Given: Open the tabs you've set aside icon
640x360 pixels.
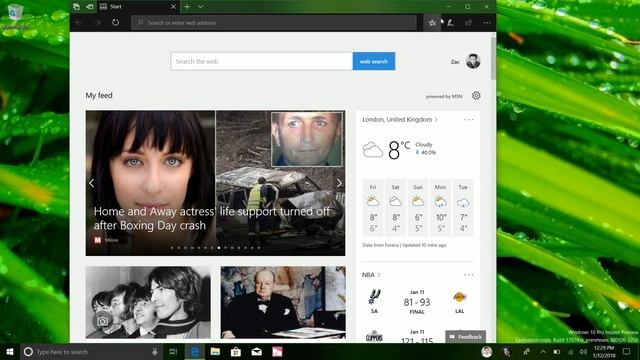Looking at the screenshot, I should [76, 7].
